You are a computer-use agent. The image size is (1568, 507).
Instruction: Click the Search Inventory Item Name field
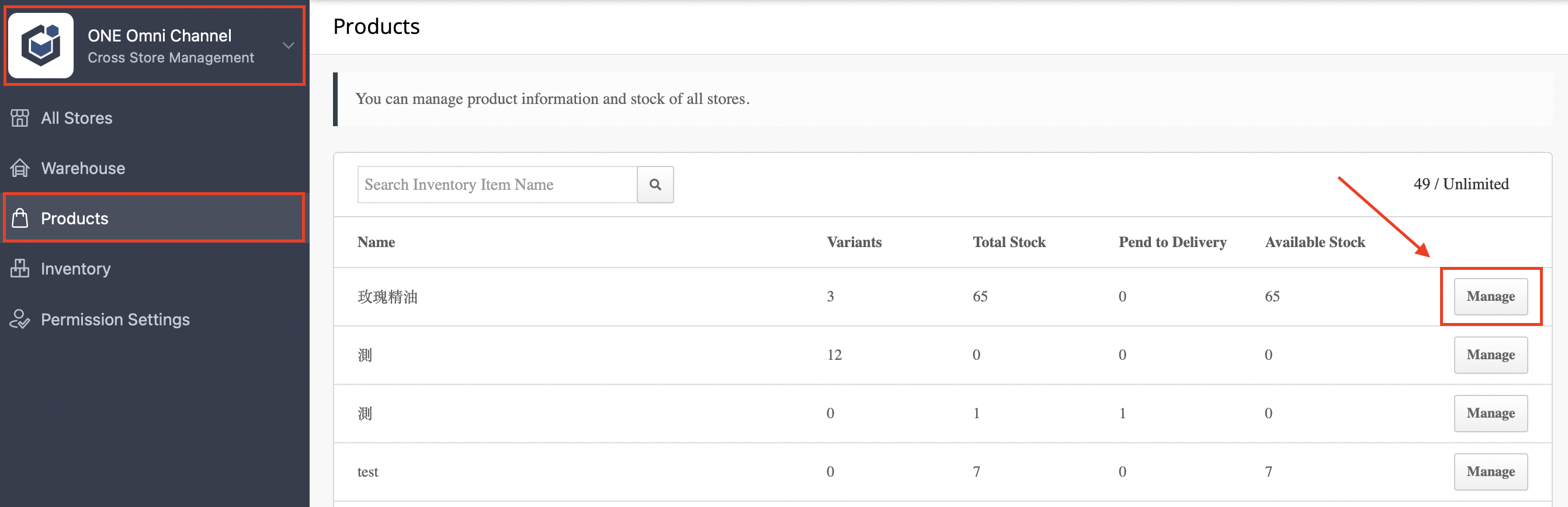tap(497, 185)
